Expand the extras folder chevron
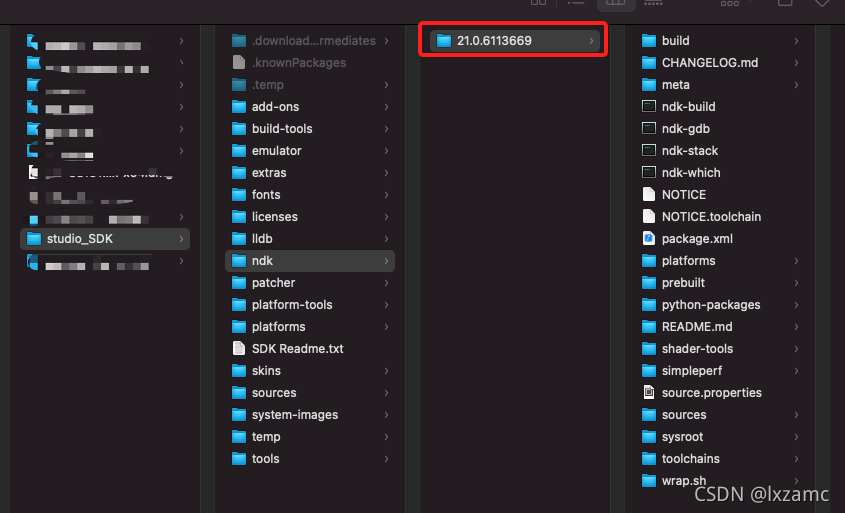 [x=386, y=172]
